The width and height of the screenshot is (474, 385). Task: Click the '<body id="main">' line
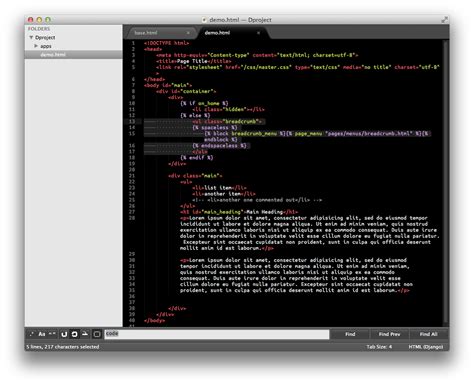pos(168,85)
